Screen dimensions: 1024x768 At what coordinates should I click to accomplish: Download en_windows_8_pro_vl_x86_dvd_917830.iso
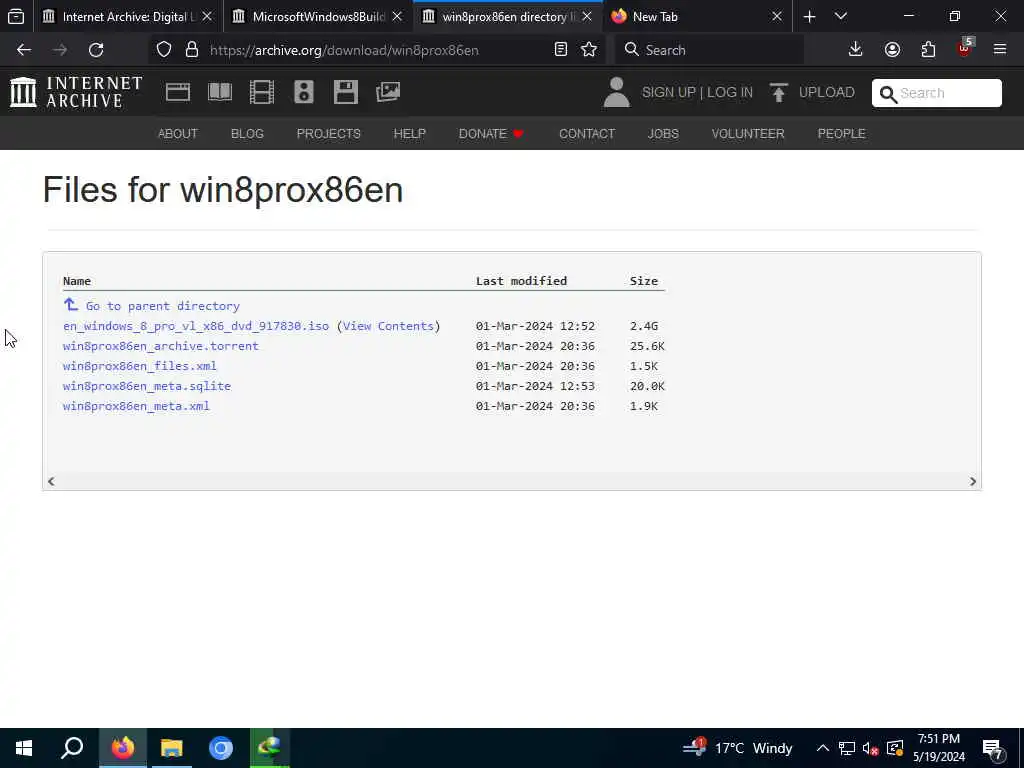click(196, 326)
